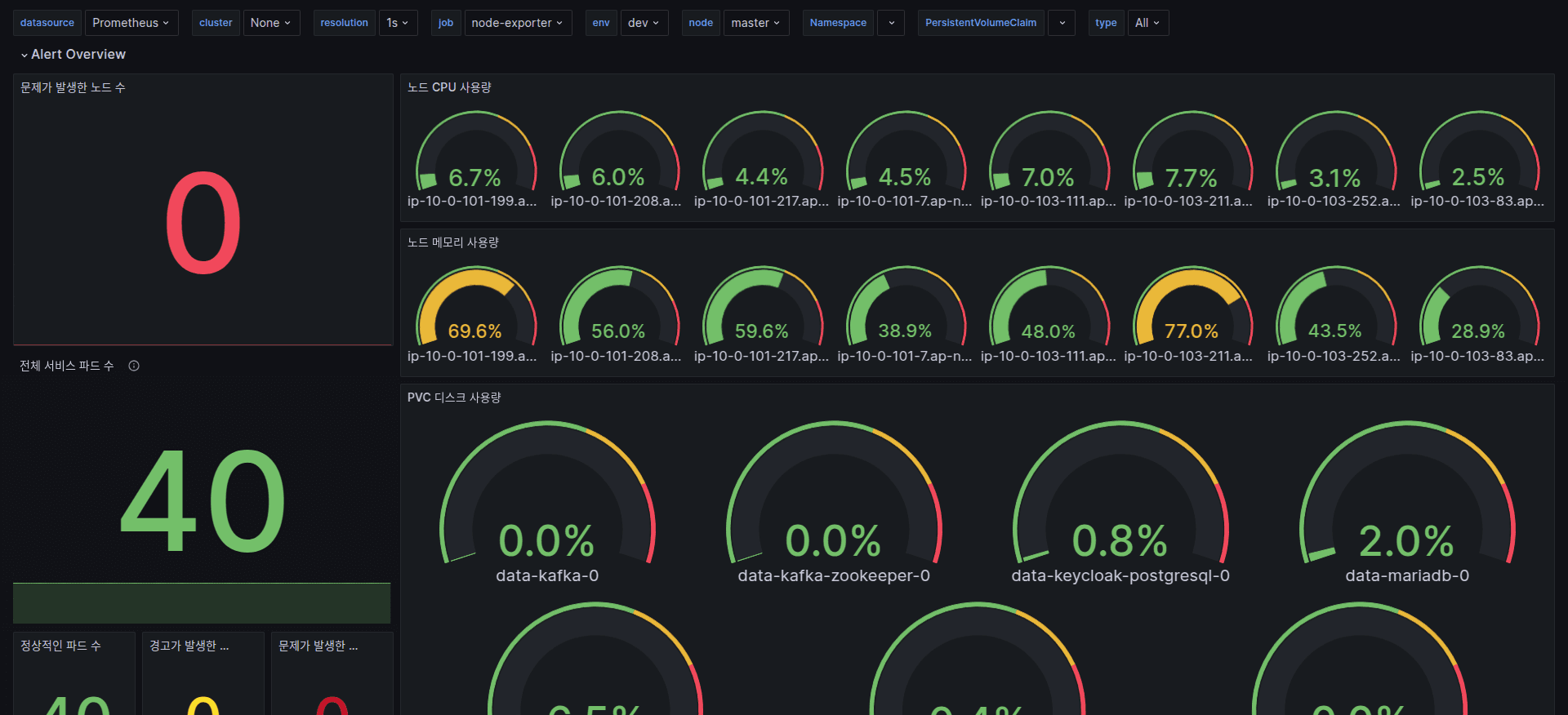Open the node-exporter job dropdown
Image resolution: width=1568 pixels, height=715 pixels.
(517, 23)
